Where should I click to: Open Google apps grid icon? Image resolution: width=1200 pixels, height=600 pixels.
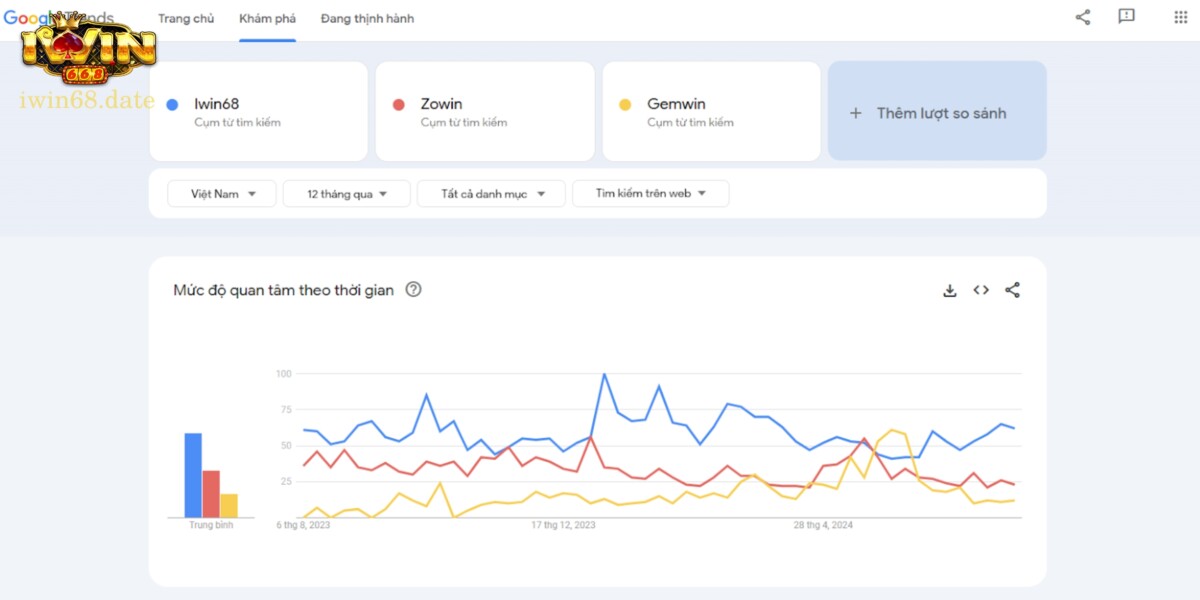tap(1171, 17)
